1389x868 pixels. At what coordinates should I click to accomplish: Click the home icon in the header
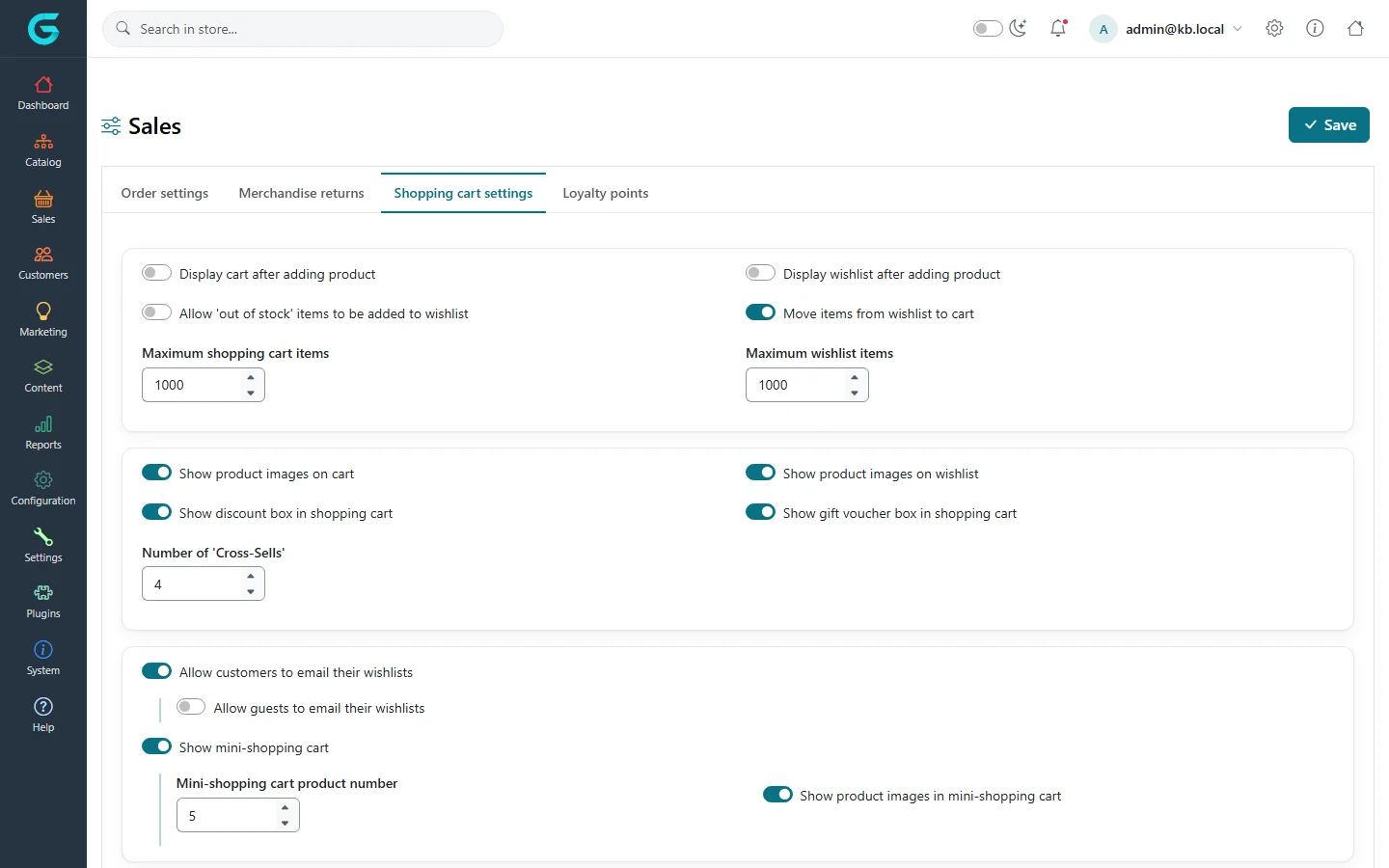click(1355, 29)
